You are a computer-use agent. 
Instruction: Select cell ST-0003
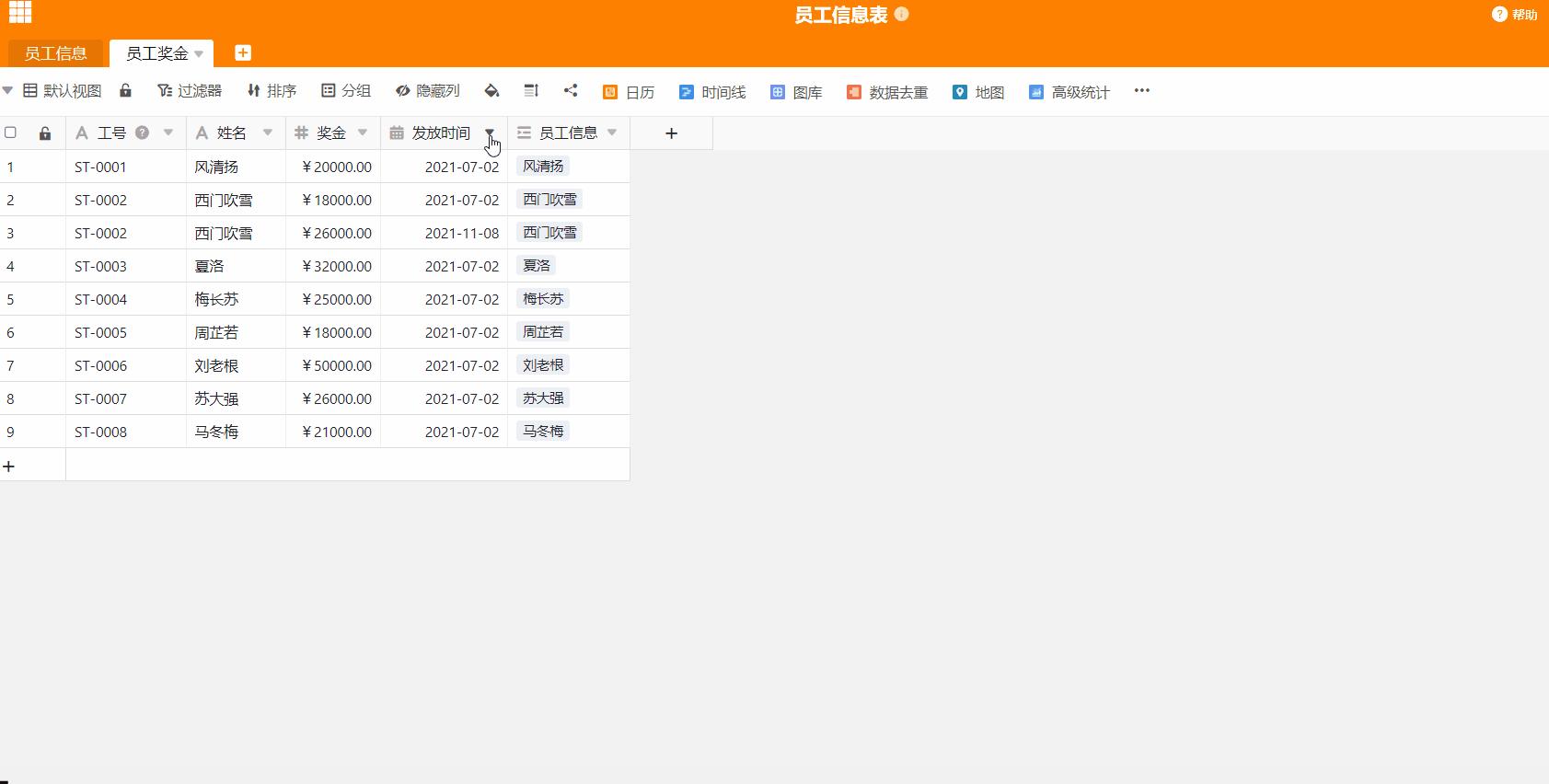pos(126,266)
